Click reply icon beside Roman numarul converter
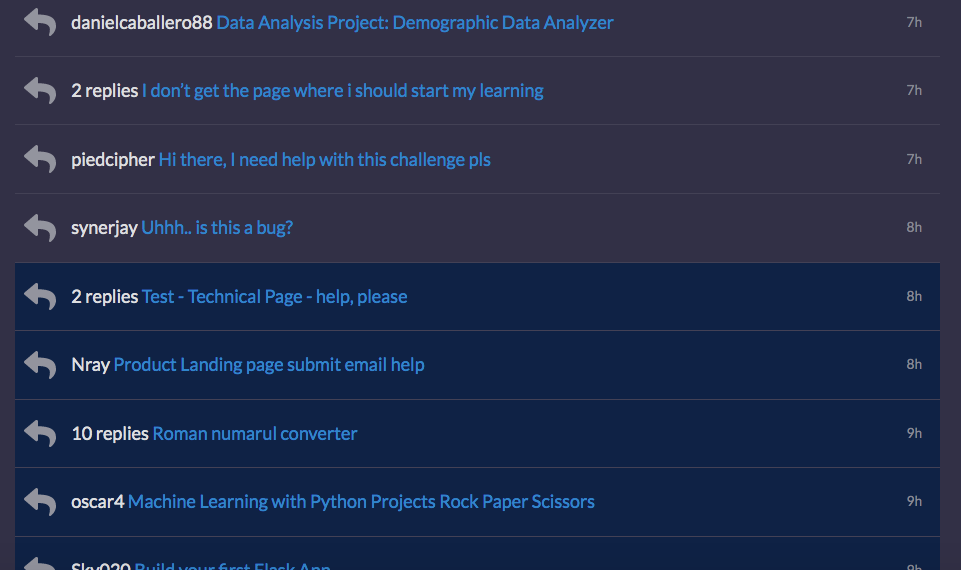961x570 pixels. point(40,434)
